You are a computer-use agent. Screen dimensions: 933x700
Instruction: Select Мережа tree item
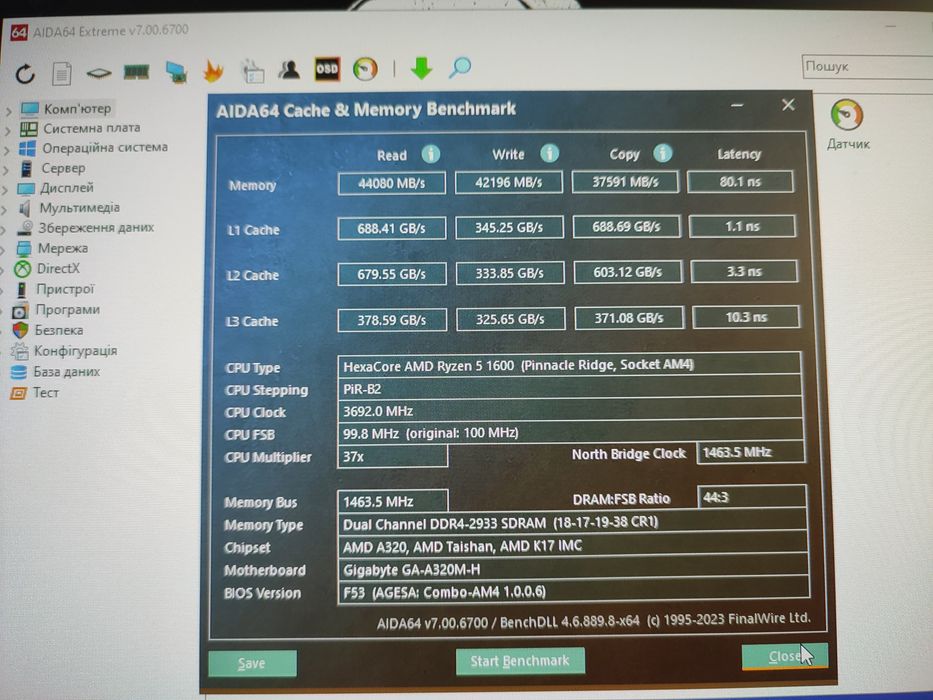pos(62,248)
